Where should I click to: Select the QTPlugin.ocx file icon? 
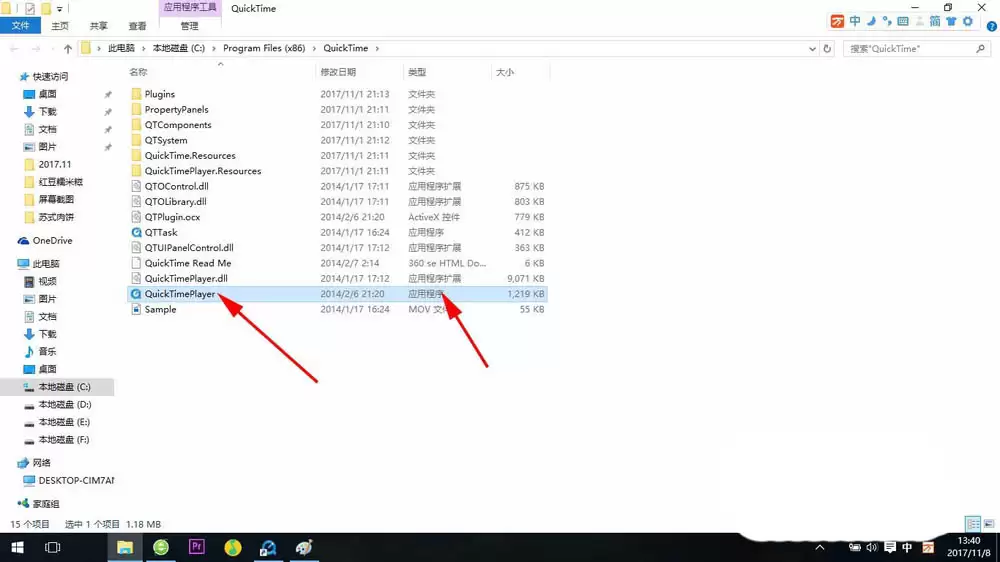[136, 217]
